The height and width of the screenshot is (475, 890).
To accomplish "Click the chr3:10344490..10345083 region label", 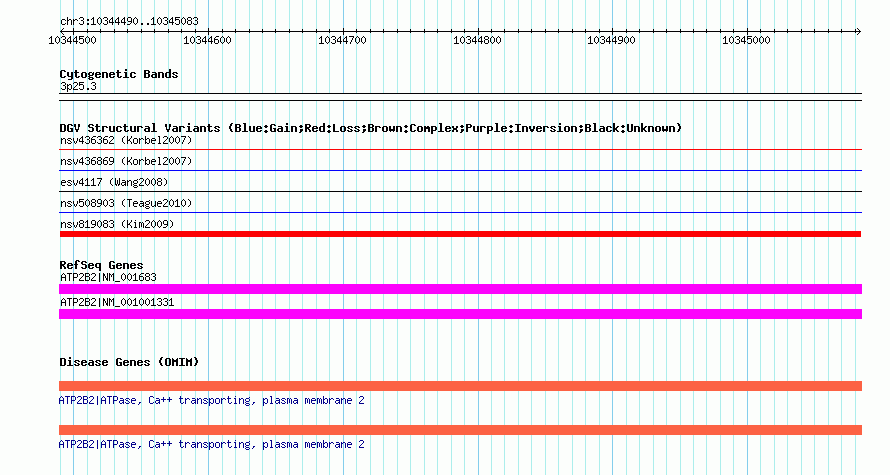I will click(129, 21).
